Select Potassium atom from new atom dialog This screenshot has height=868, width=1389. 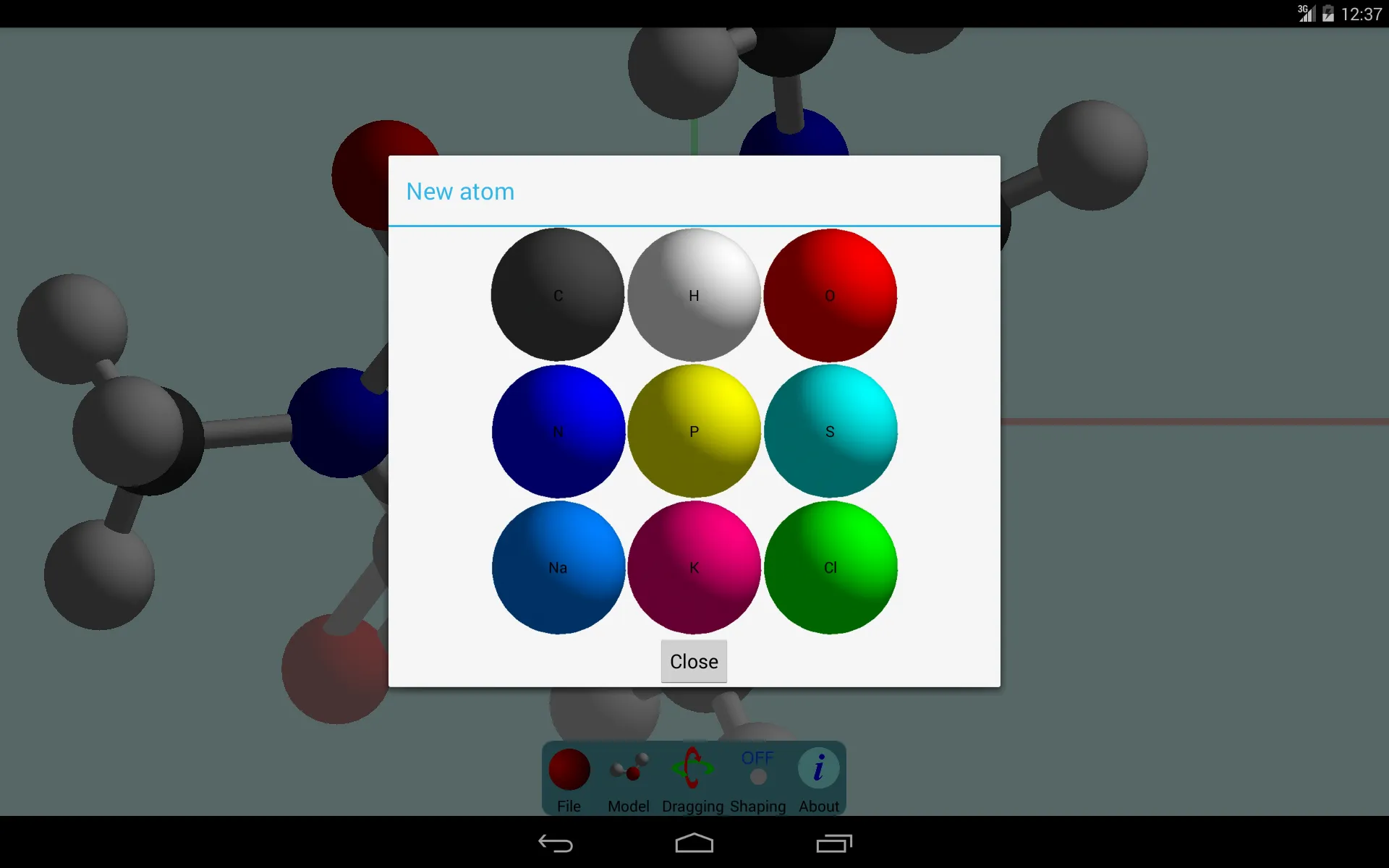click(x=693, y=566)
